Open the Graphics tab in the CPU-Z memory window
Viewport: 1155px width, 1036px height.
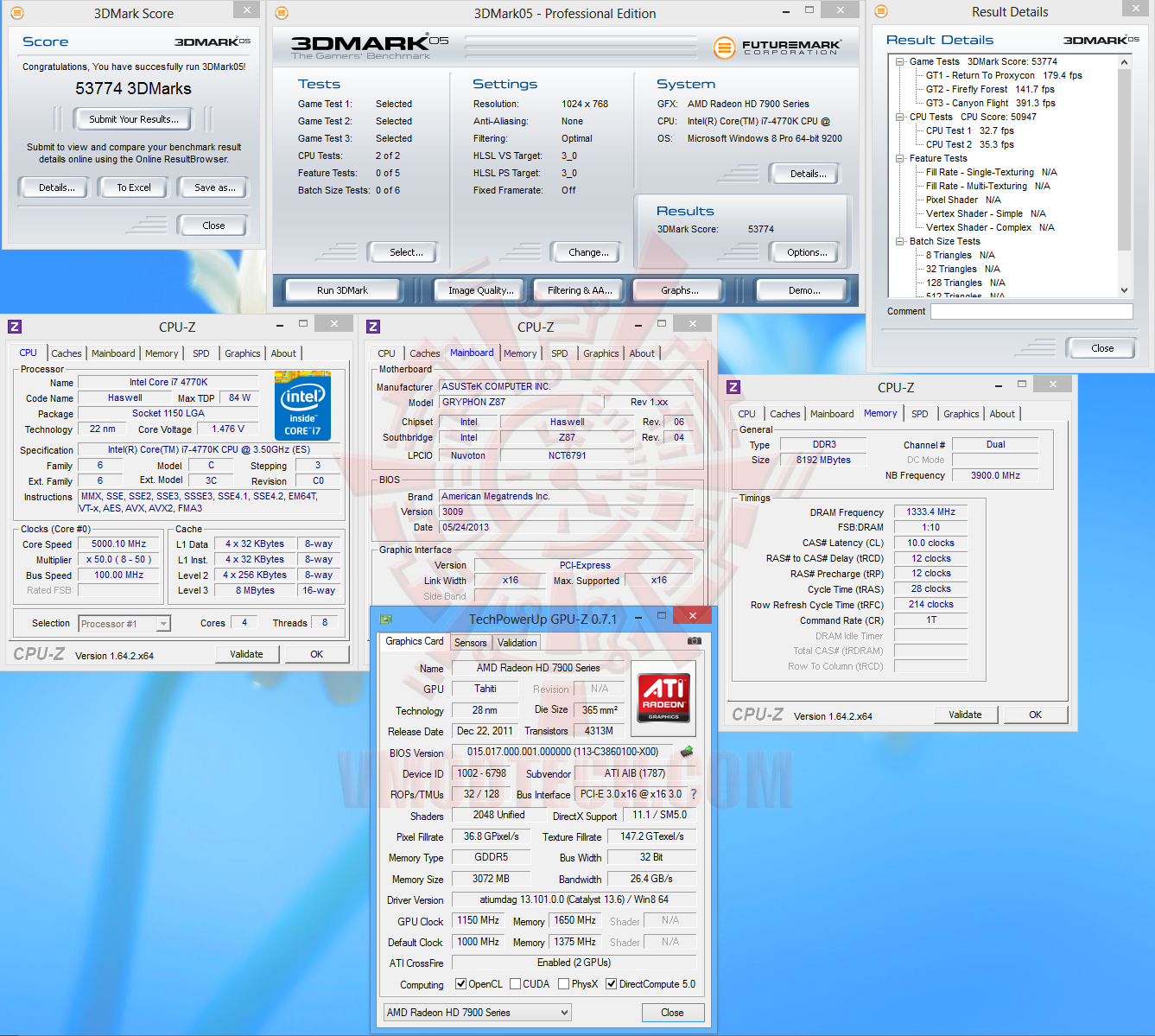[x=961, y=414]
